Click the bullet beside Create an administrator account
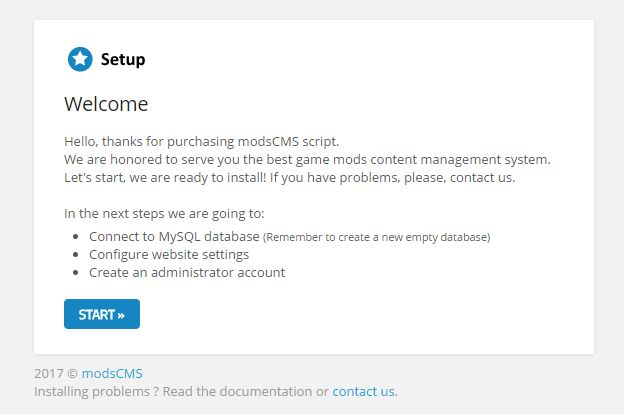The width and height of the screenshot is (624, 414). (x=77, y=272)
